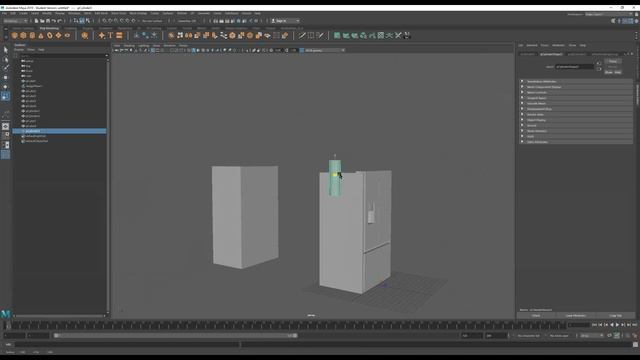640x360 pixels.
Task: Click the Load Attributes button
Action: click(x=576, y=316)
